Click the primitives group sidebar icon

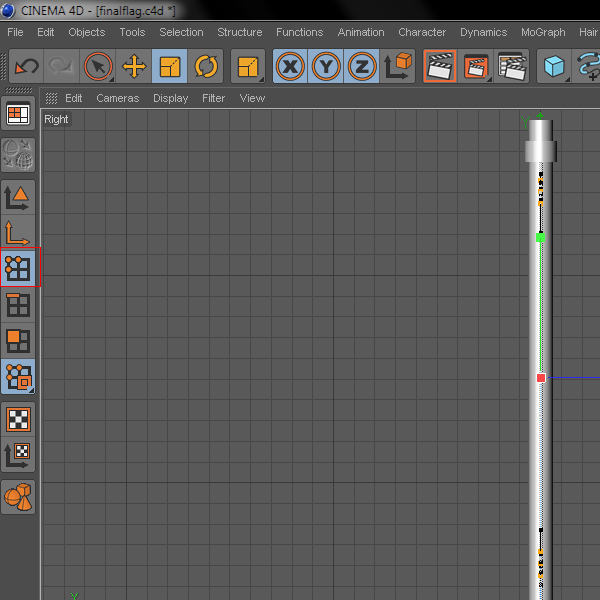[18, 497]
